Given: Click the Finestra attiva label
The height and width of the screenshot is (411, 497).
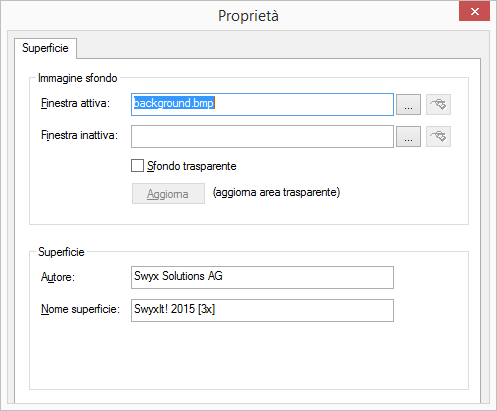Looking at the screenshot, I should tap(75, 103).
